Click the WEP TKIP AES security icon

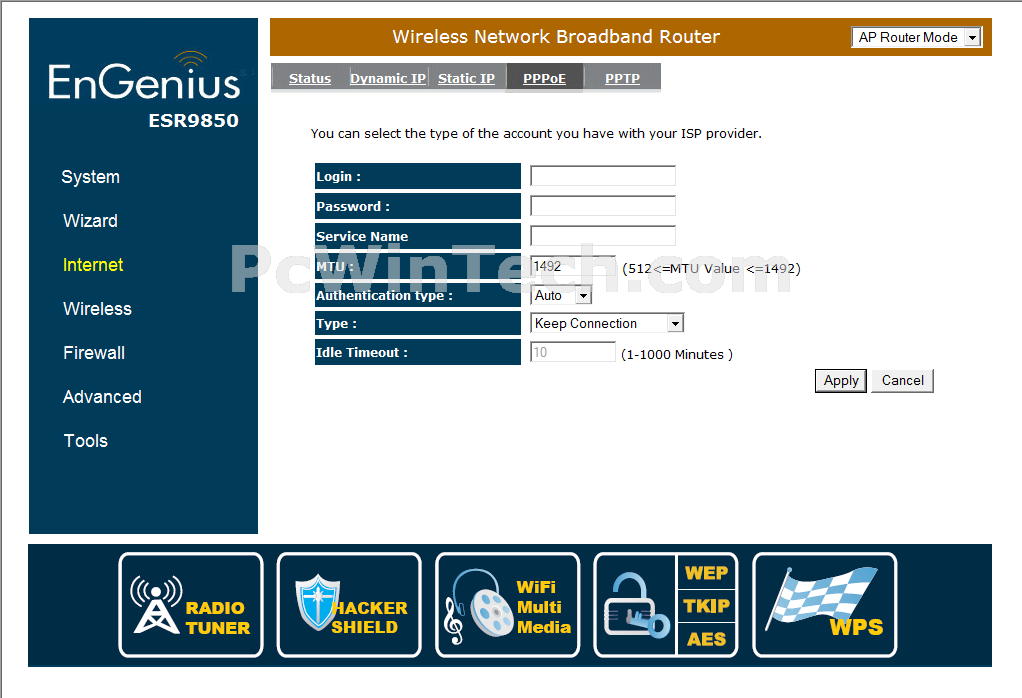[x=666, y=605]
